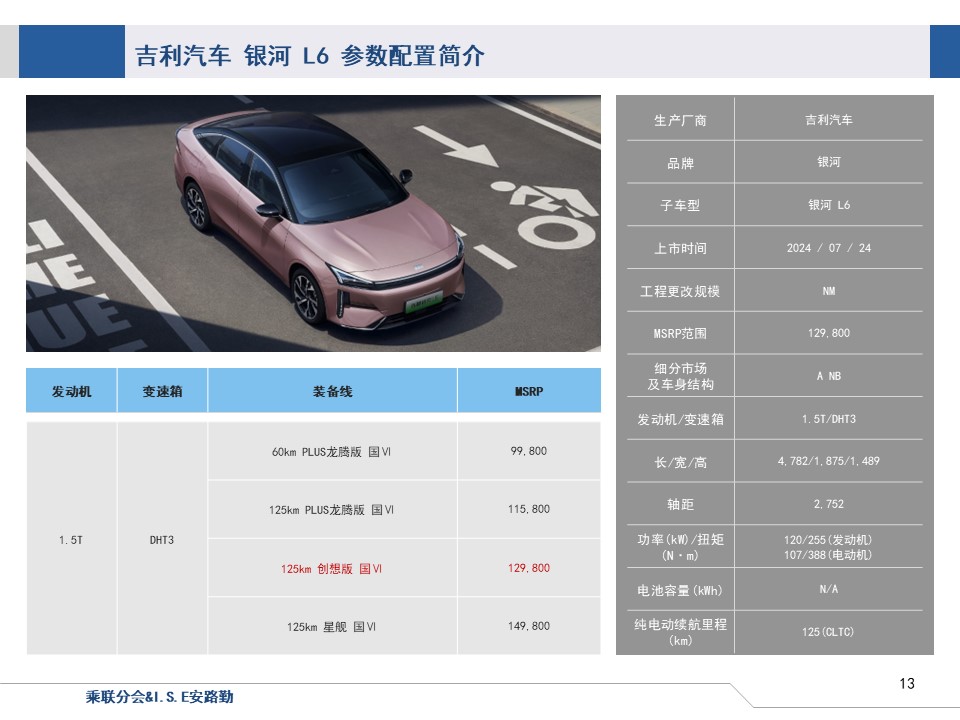Click the "MSRP" blue column header
Image resolution: width=960 pixels, height=720 pixels.
tap(529, 391)
